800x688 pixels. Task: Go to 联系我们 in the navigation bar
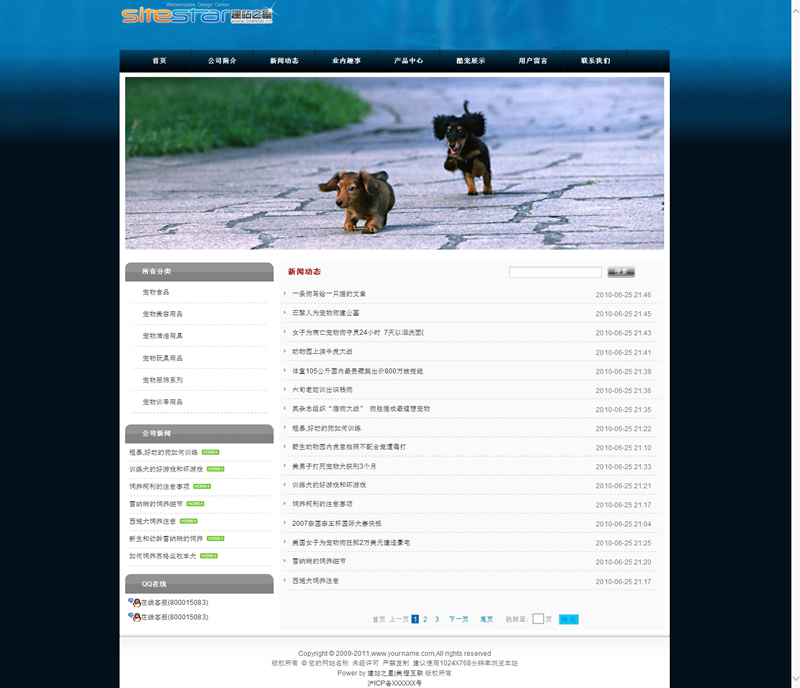pos(595,61)
